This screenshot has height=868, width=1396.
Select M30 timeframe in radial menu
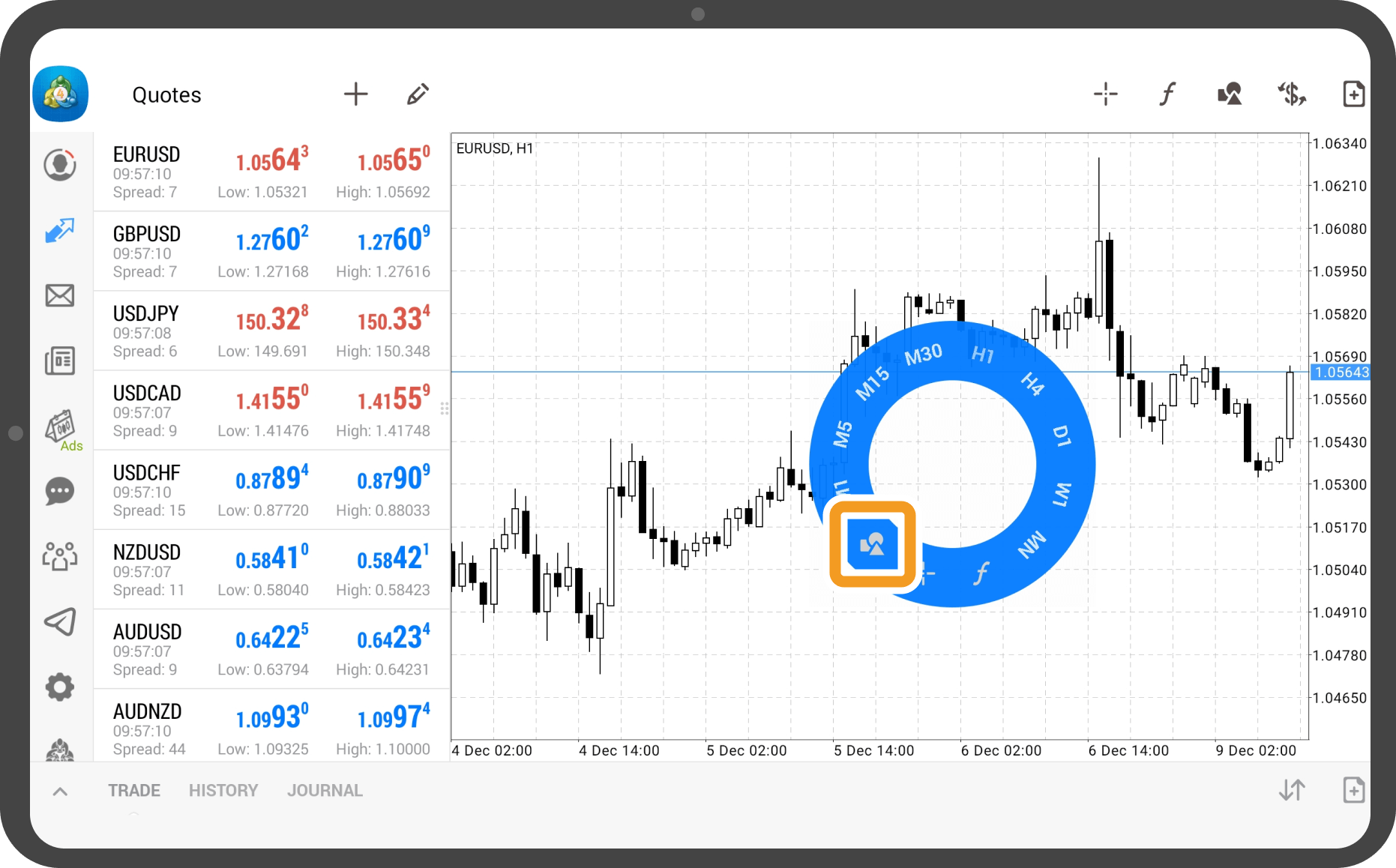pos(923,355)
